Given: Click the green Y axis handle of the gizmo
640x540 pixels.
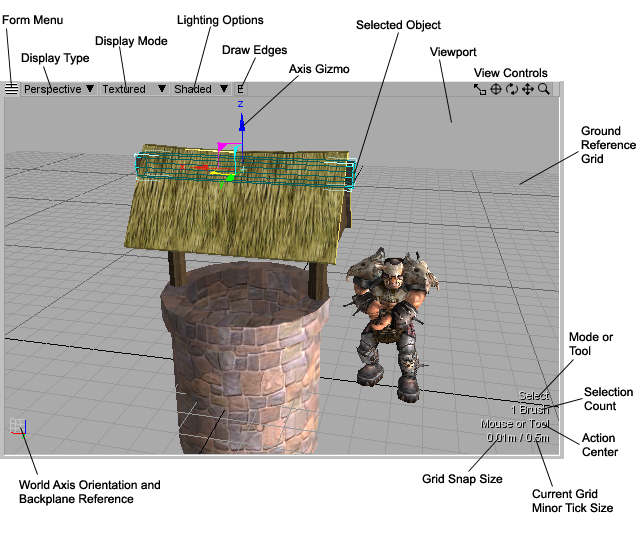Looking at the screenshot, I should click(230, 178).
